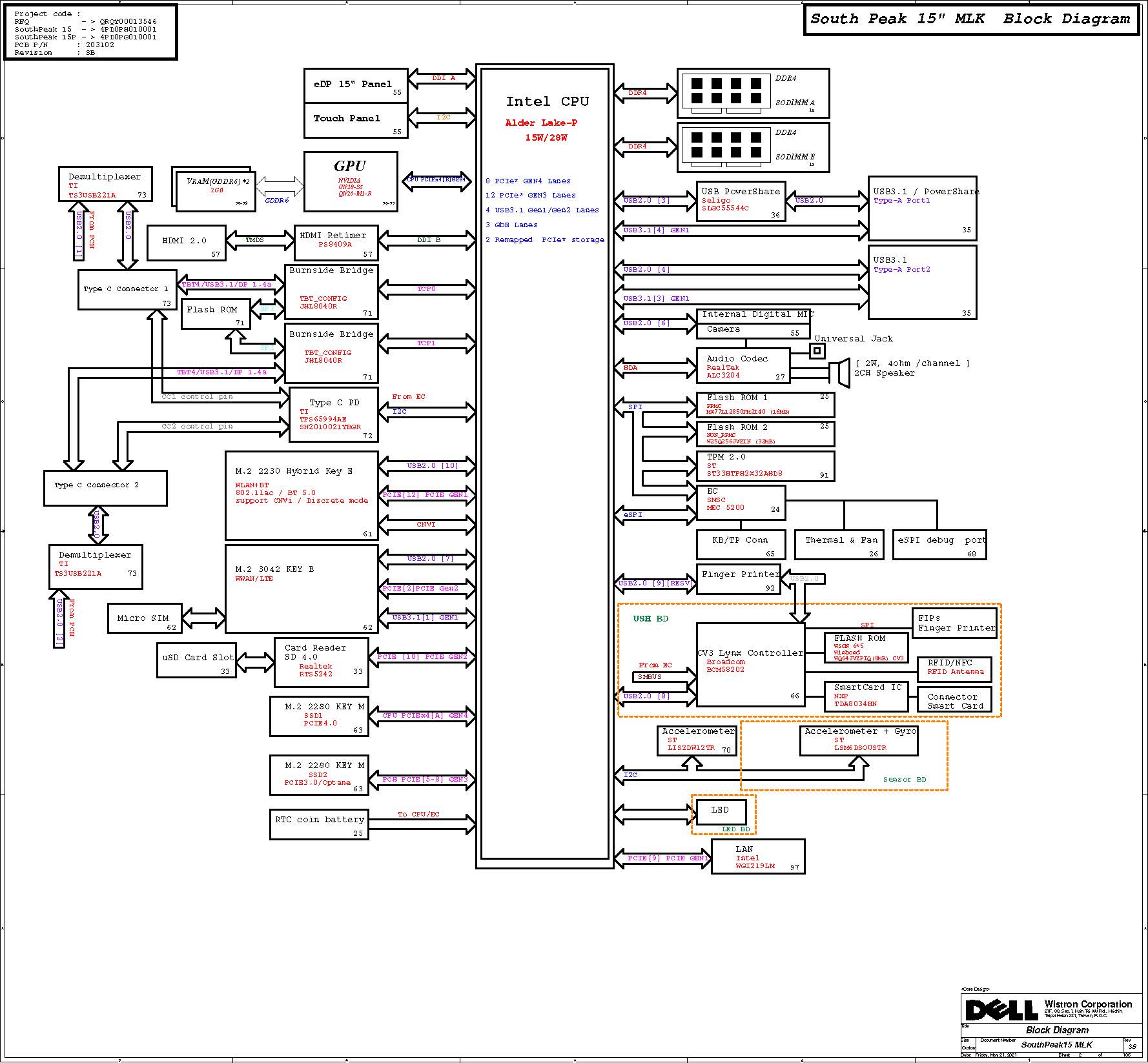
Task: Click the SSD2 PCIE3.0/Optane M.2 block
Action: (319, 775)
